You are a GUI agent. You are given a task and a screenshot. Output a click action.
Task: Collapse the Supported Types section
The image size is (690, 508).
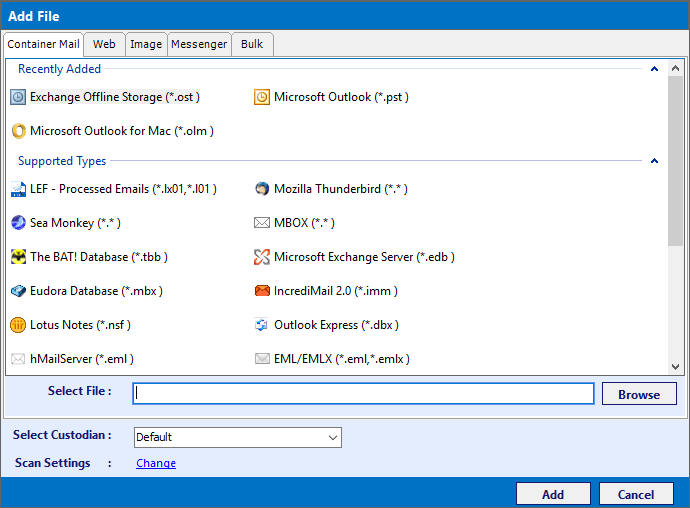click(654, 161)
